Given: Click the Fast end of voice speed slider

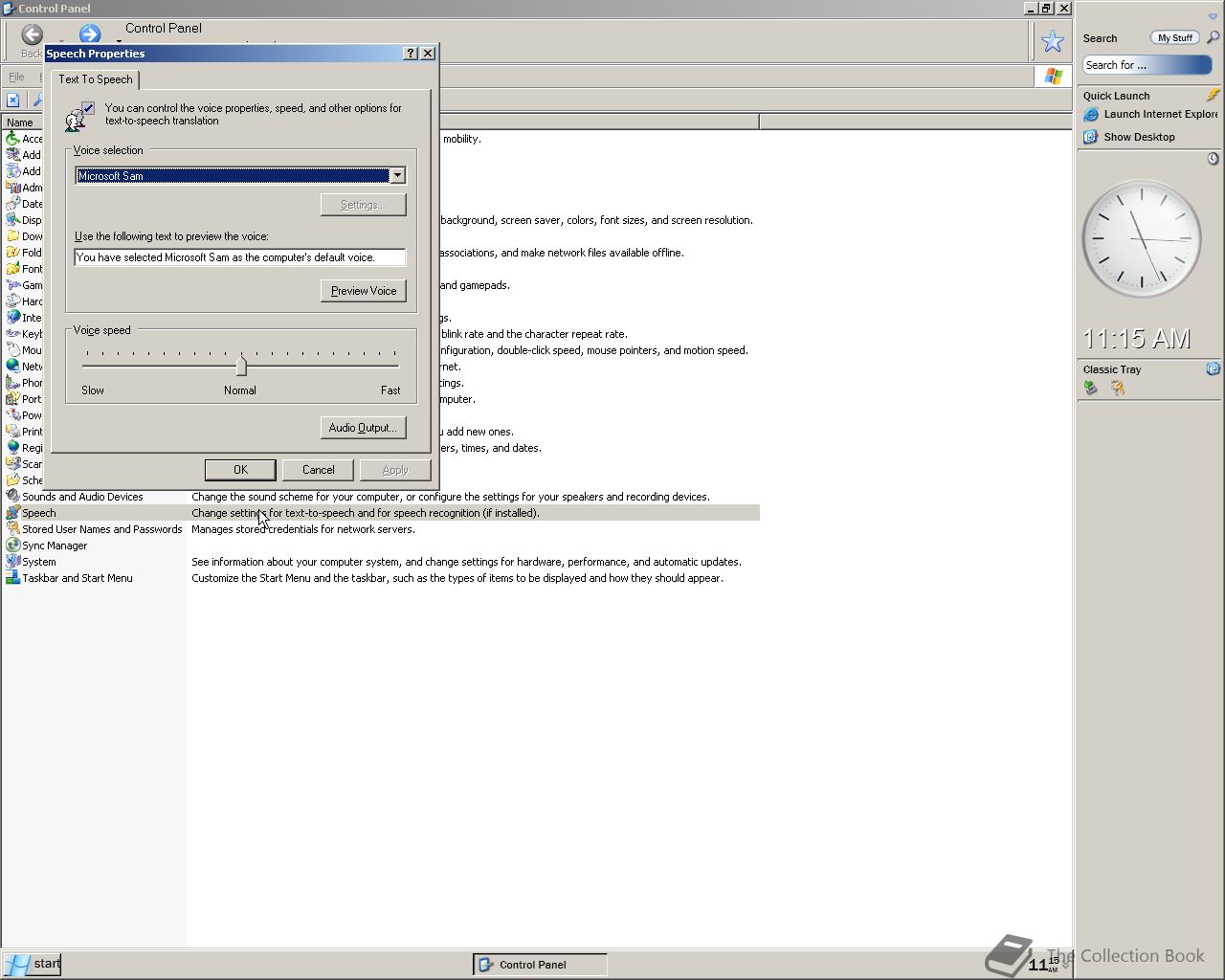Looking at the screenshot, I should [x=390, y=390].
